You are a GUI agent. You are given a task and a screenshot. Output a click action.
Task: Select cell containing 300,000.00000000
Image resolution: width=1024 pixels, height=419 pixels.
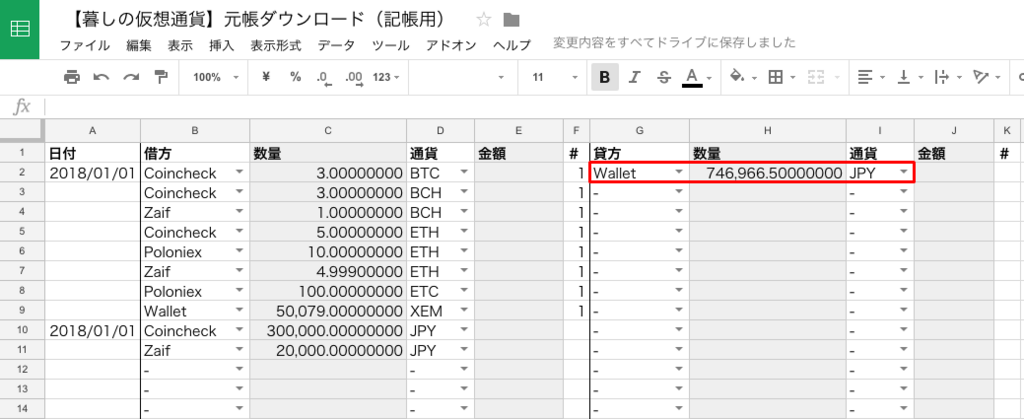click(x=328, y=331)
